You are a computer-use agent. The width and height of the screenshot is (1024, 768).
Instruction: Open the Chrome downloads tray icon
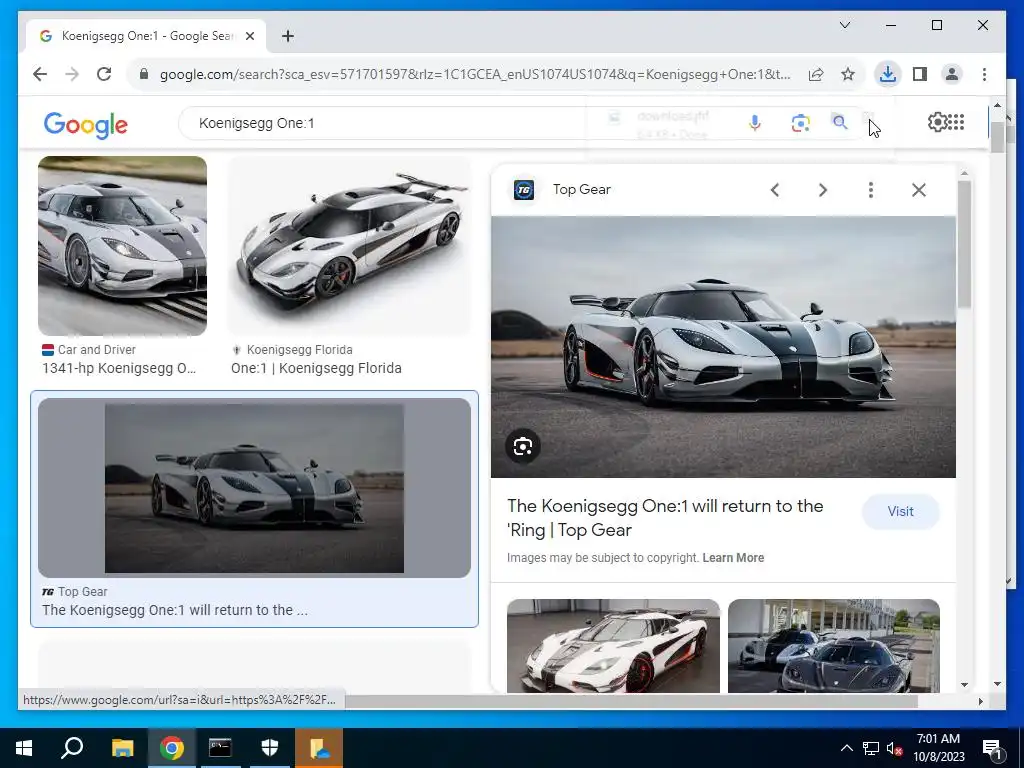point(888,74)
